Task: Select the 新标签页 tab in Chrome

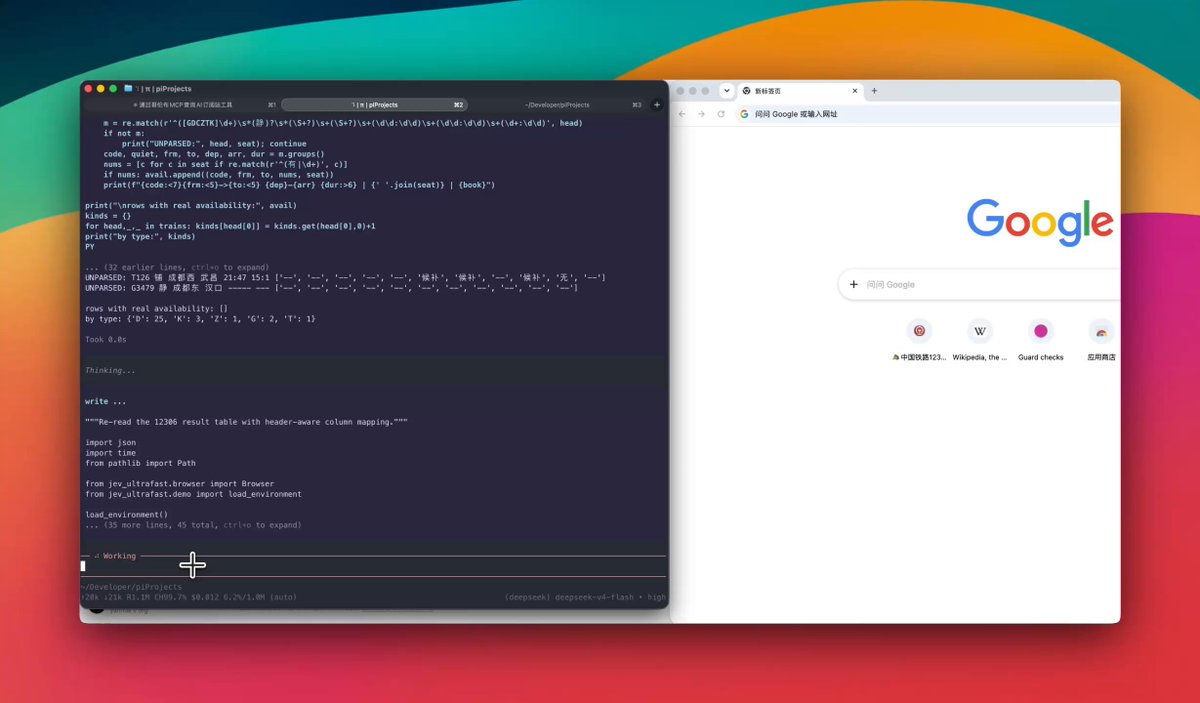Action: coord(800,91)
